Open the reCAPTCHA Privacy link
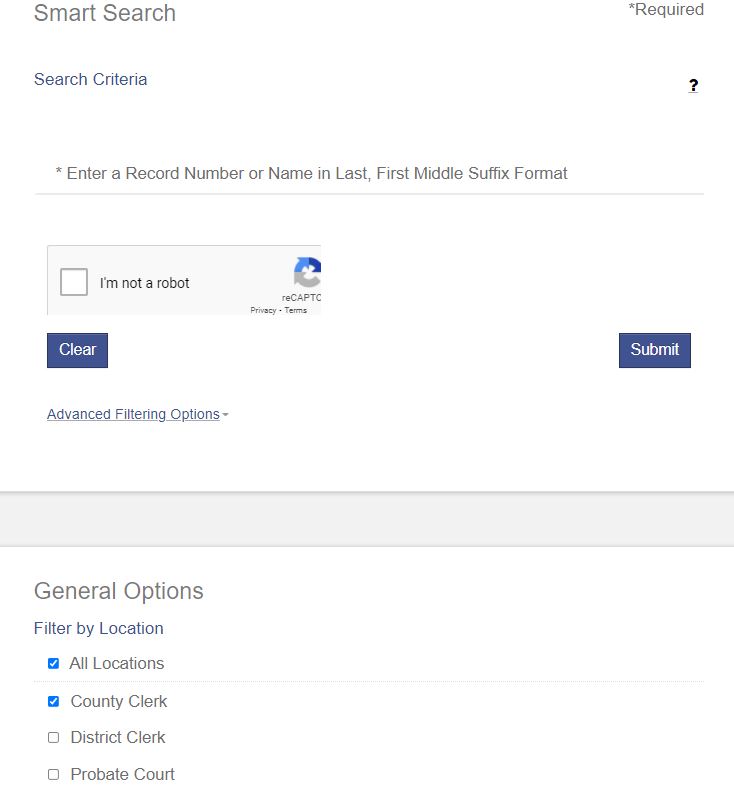734x792 pixels. [x=263, y=311]
